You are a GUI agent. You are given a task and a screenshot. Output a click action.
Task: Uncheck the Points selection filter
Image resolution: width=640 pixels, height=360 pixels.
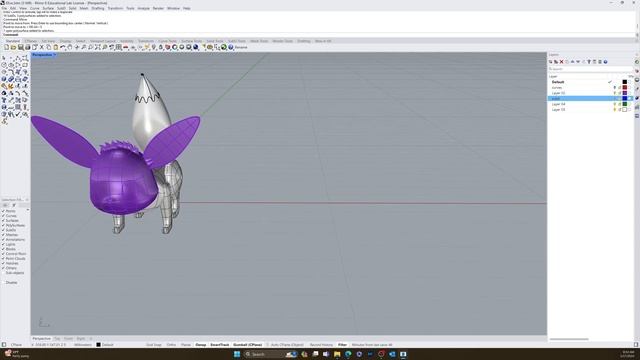click(3, 211)
